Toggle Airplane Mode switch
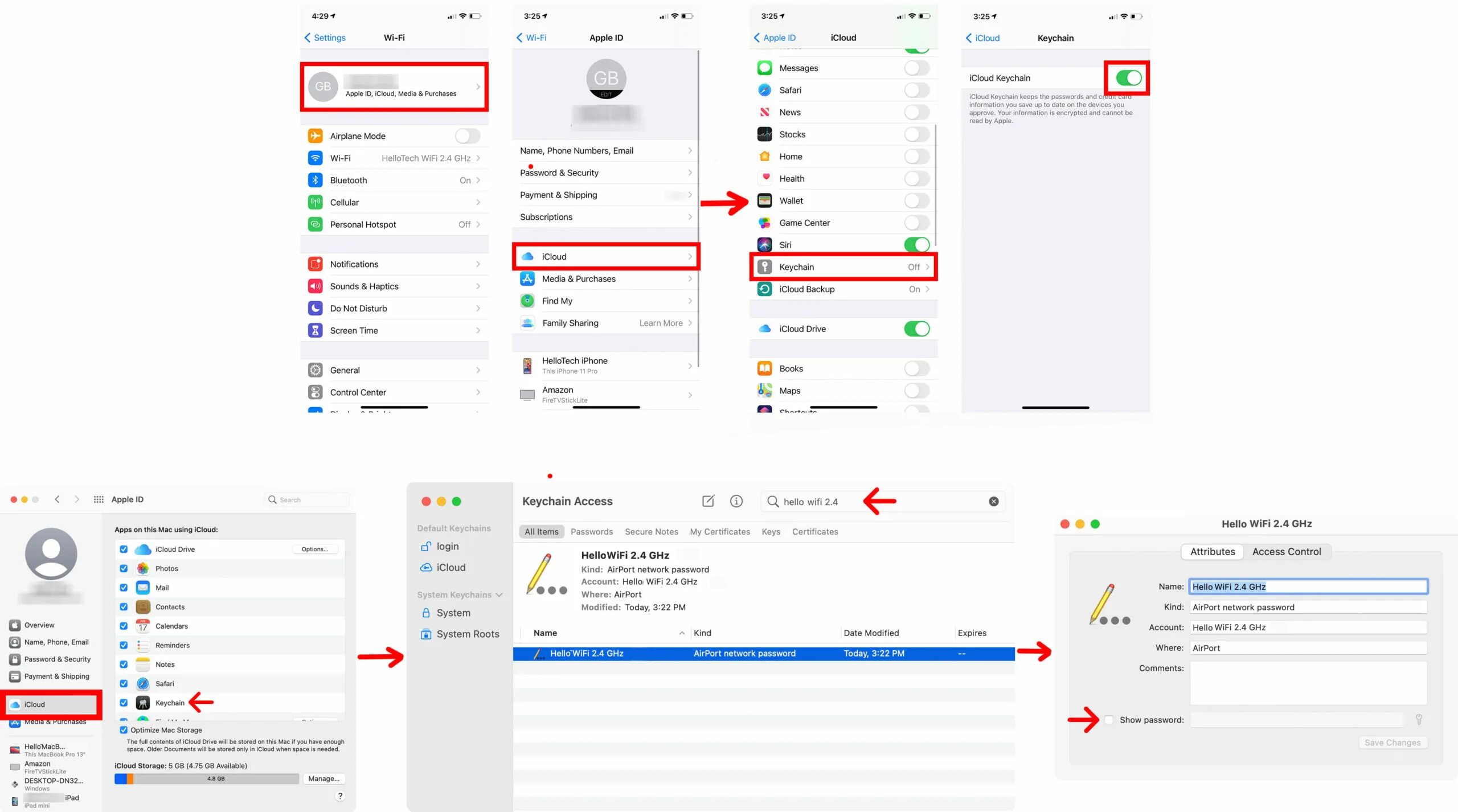 (467, 136)
